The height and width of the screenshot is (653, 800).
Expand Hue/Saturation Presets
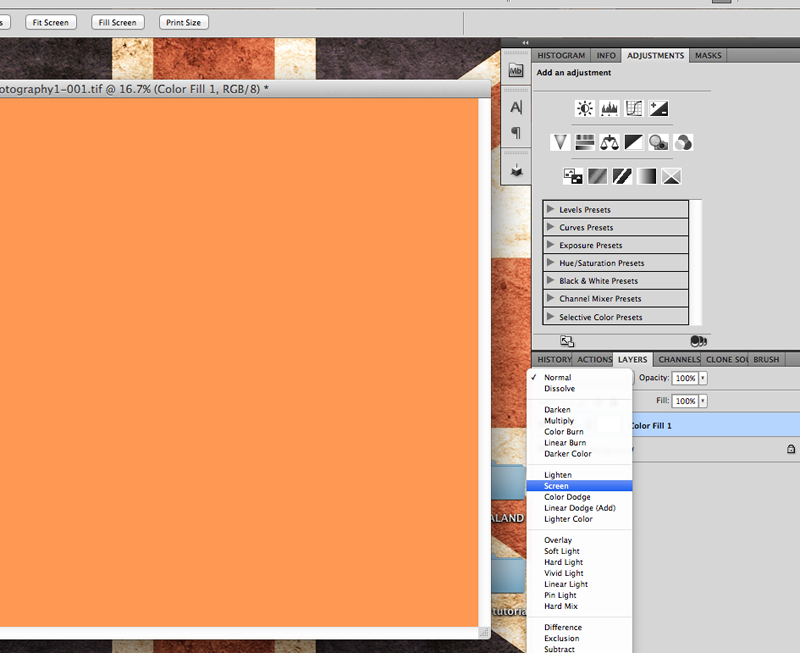click(550, 263)
